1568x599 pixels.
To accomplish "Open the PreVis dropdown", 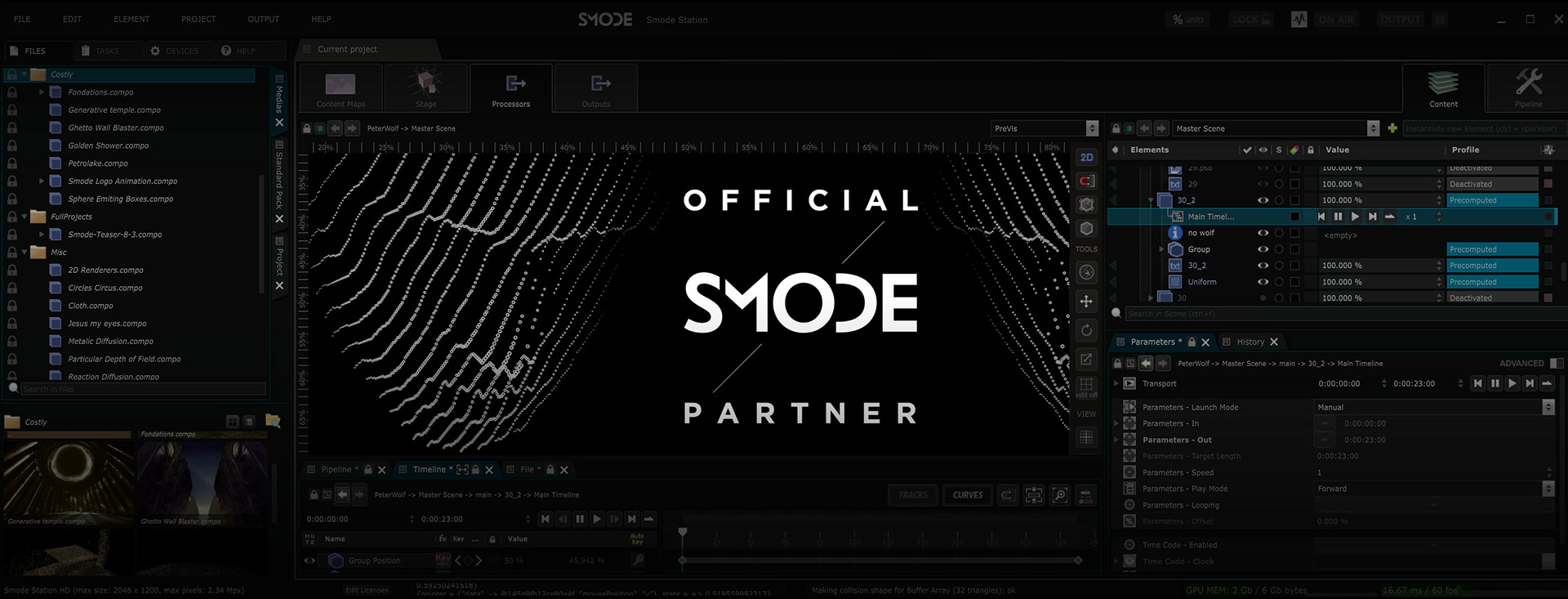I will pyautogui.click(x=1045, y=128).
